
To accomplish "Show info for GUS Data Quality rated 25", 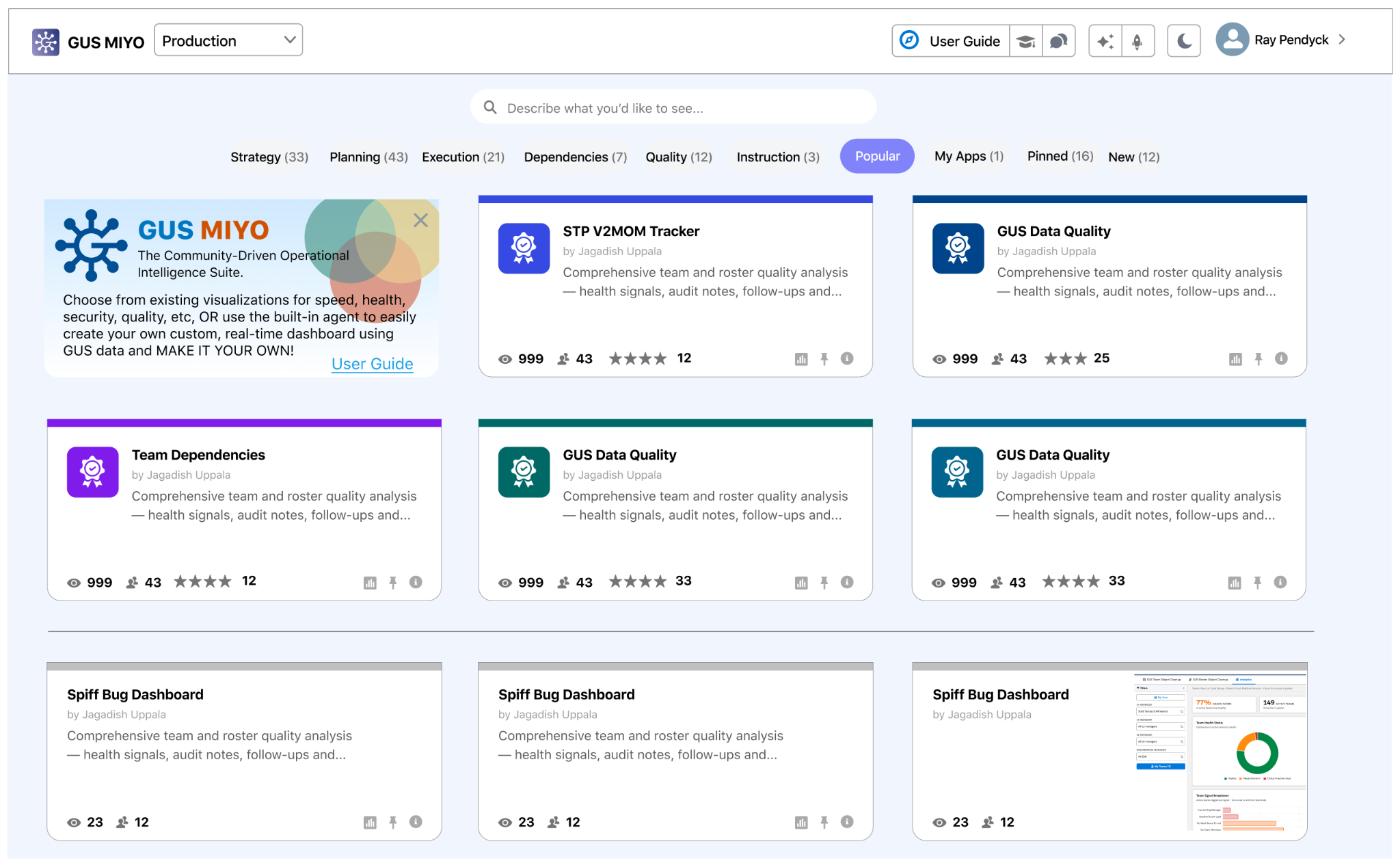I will coord(1281,358).
